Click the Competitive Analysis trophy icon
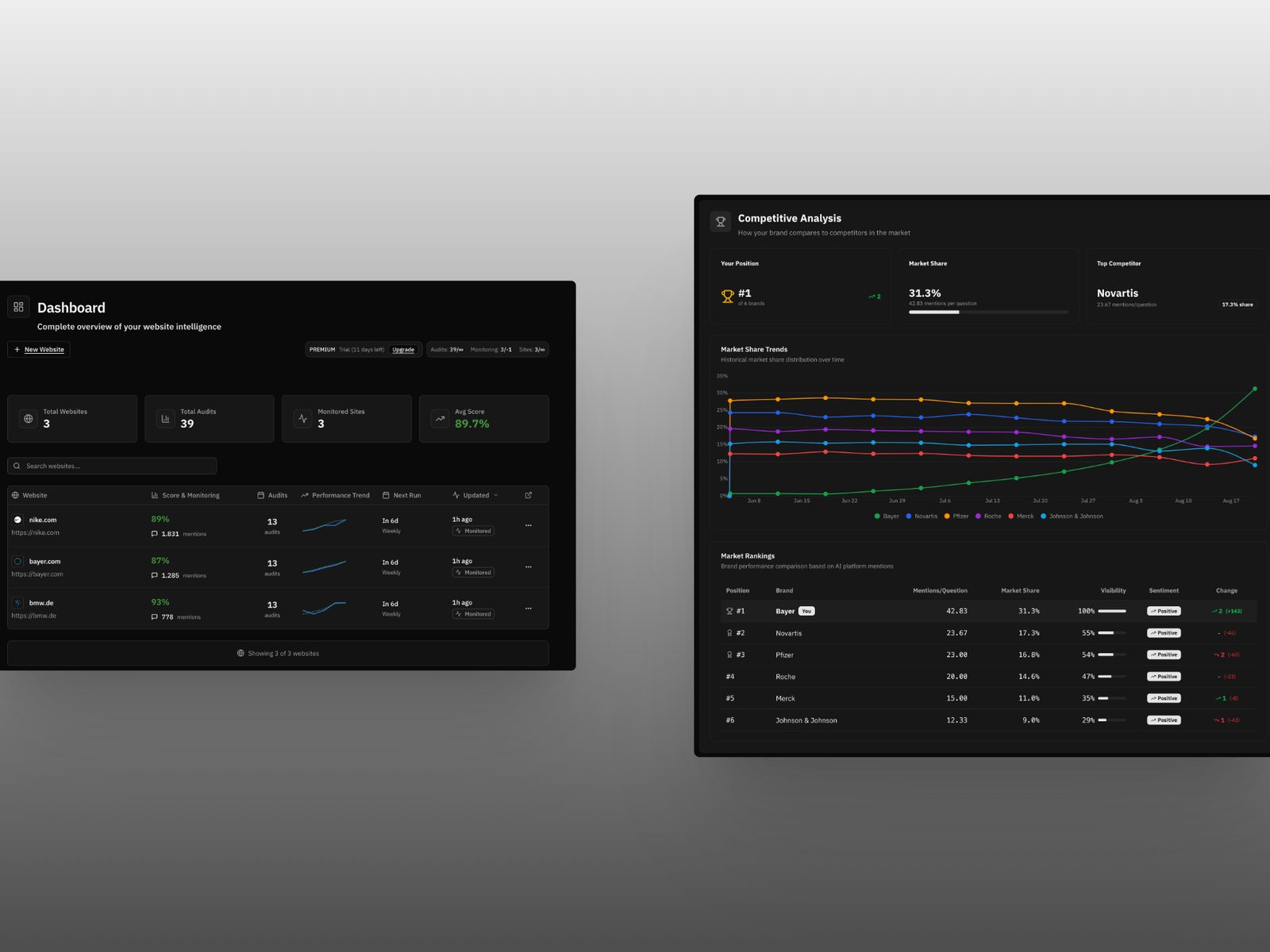1270x952 pixels. 721,222
